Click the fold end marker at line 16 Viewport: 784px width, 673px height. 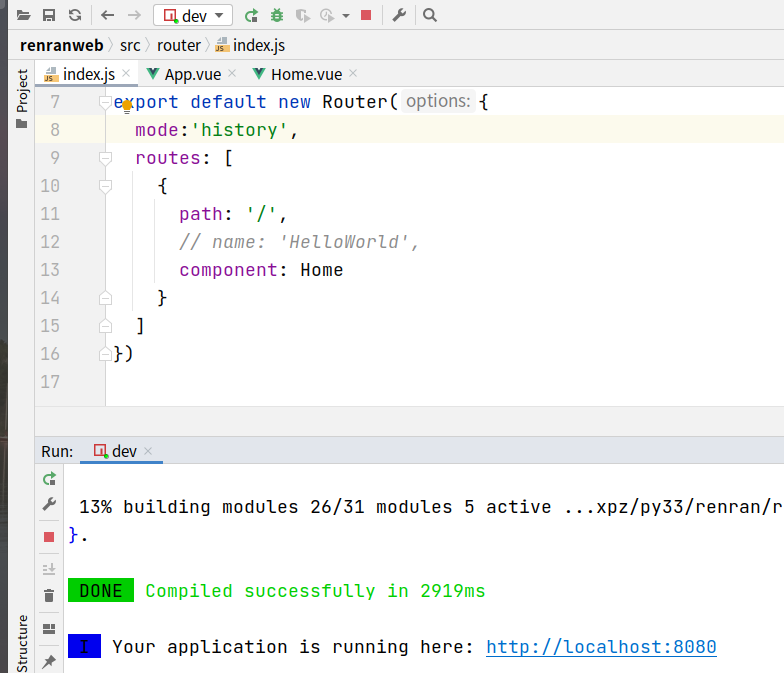click(x=105, y=354)
